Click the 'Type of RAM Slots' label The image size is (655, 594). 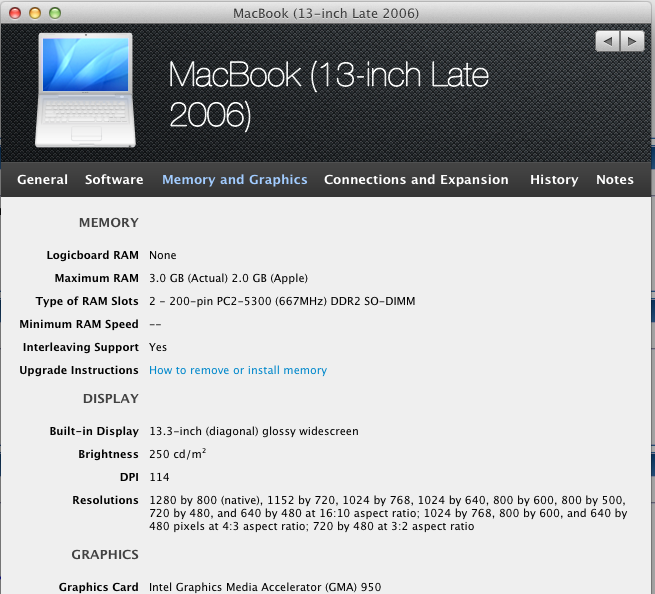coord(87,301)
